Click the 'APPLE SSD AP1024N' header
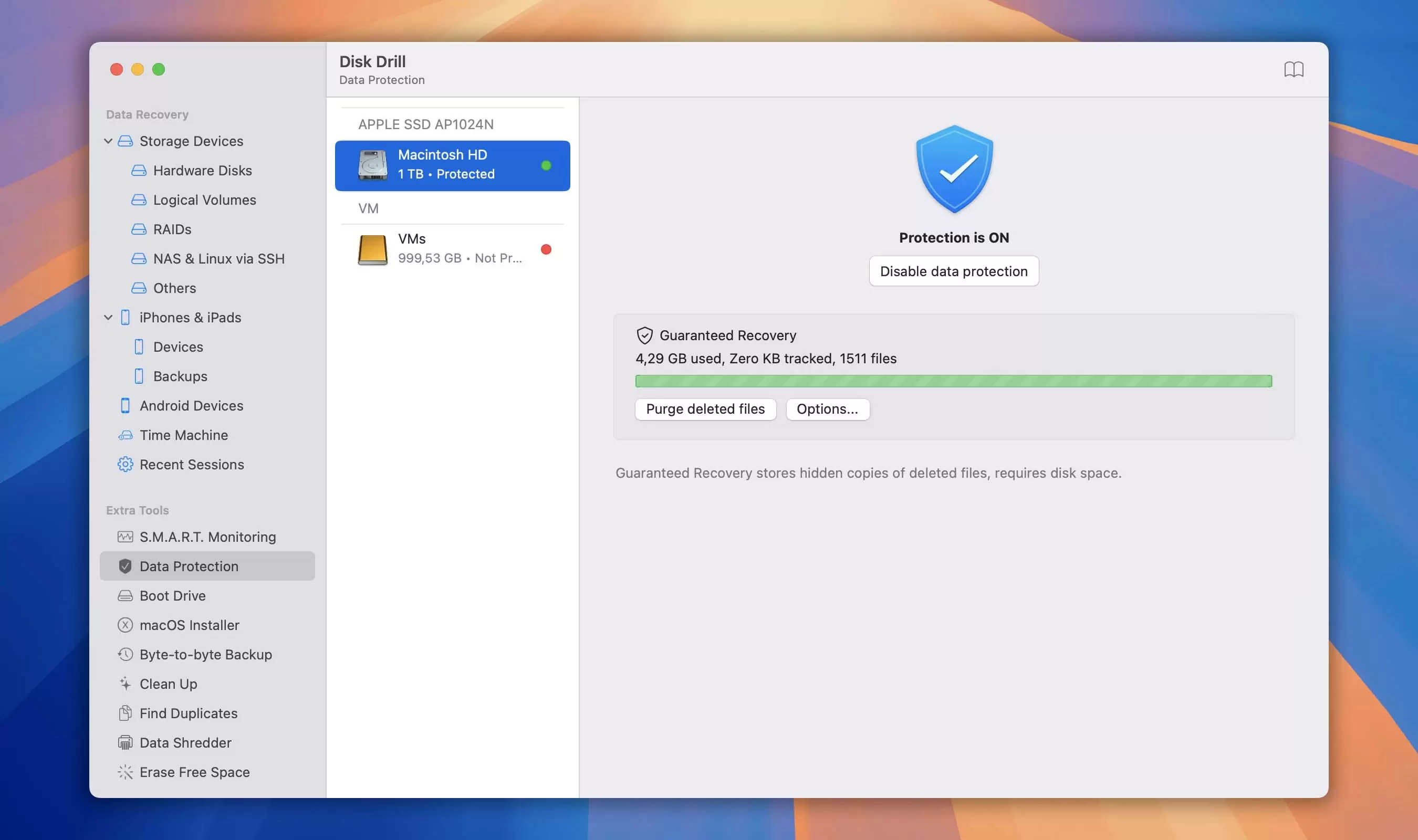This screenshot has height=840, width=1418. (x=426, y=124)
